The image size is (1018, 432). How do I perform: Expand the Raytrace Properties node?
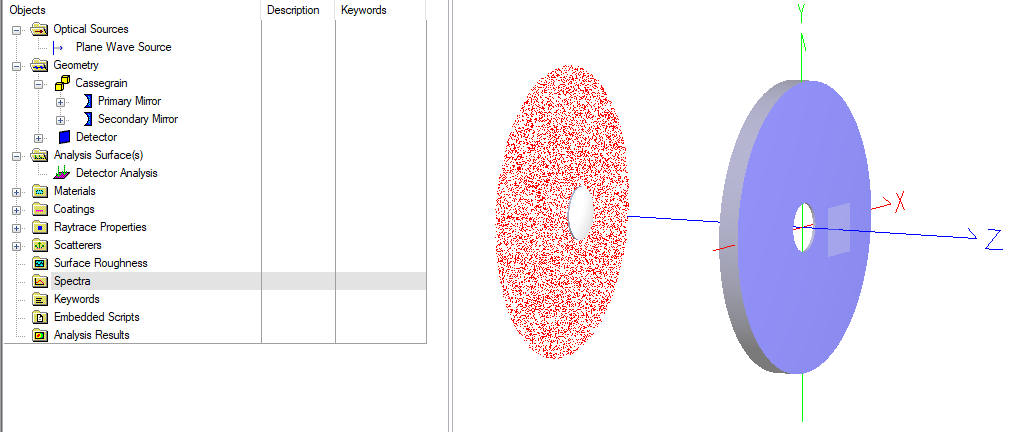click(x=17, y=227)
